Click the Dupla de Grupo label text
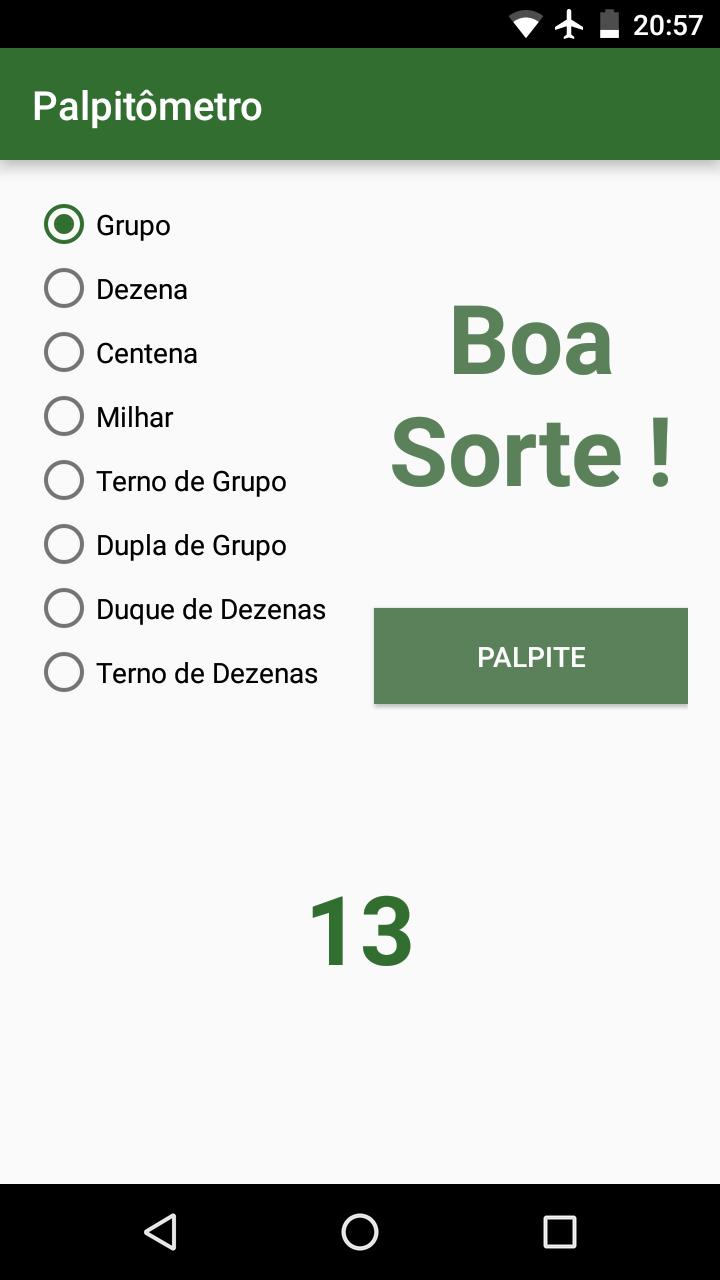 (191, 545)
